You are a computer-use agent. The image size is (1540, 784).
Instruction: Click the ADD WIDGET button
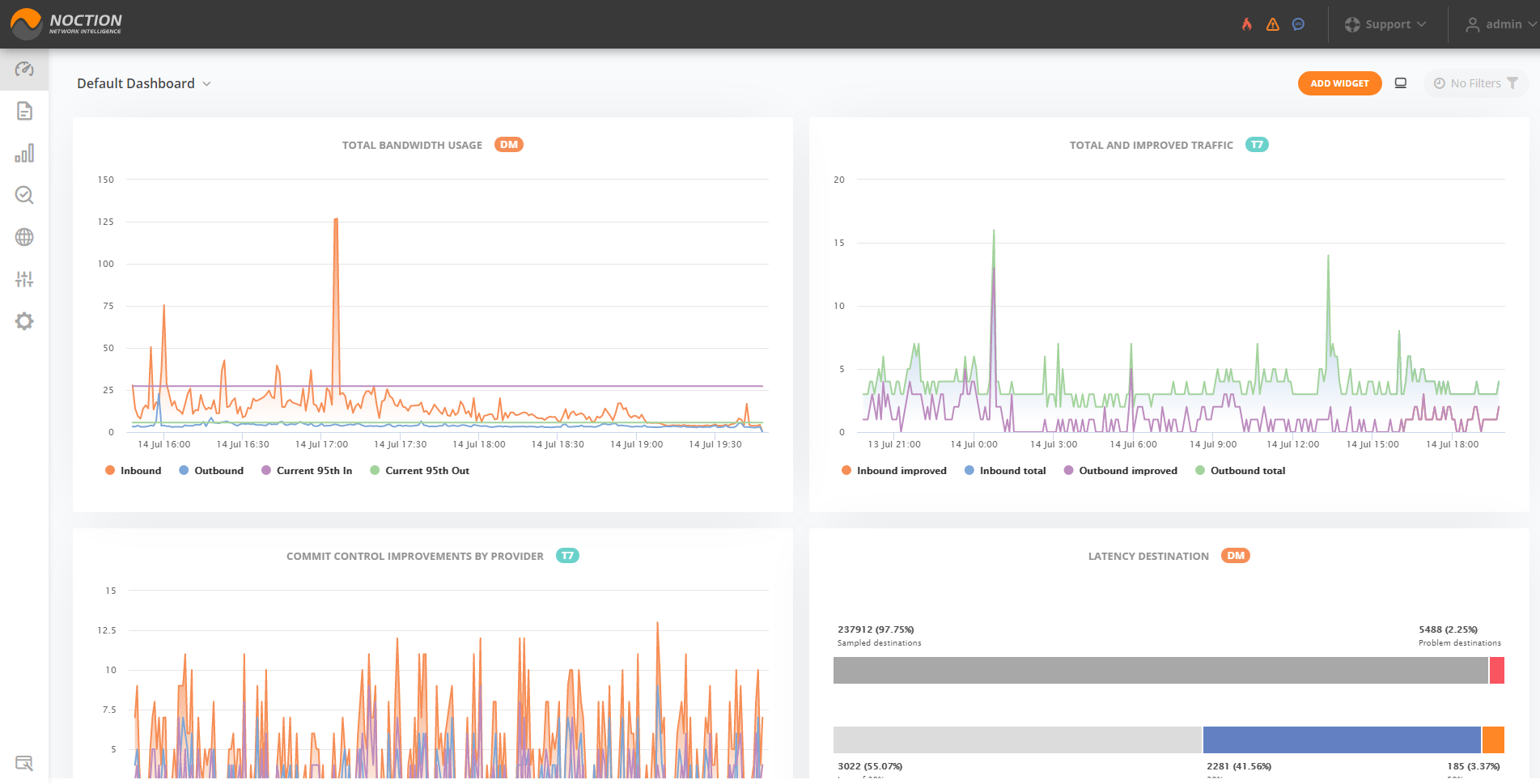click(x=1339, y=83)
